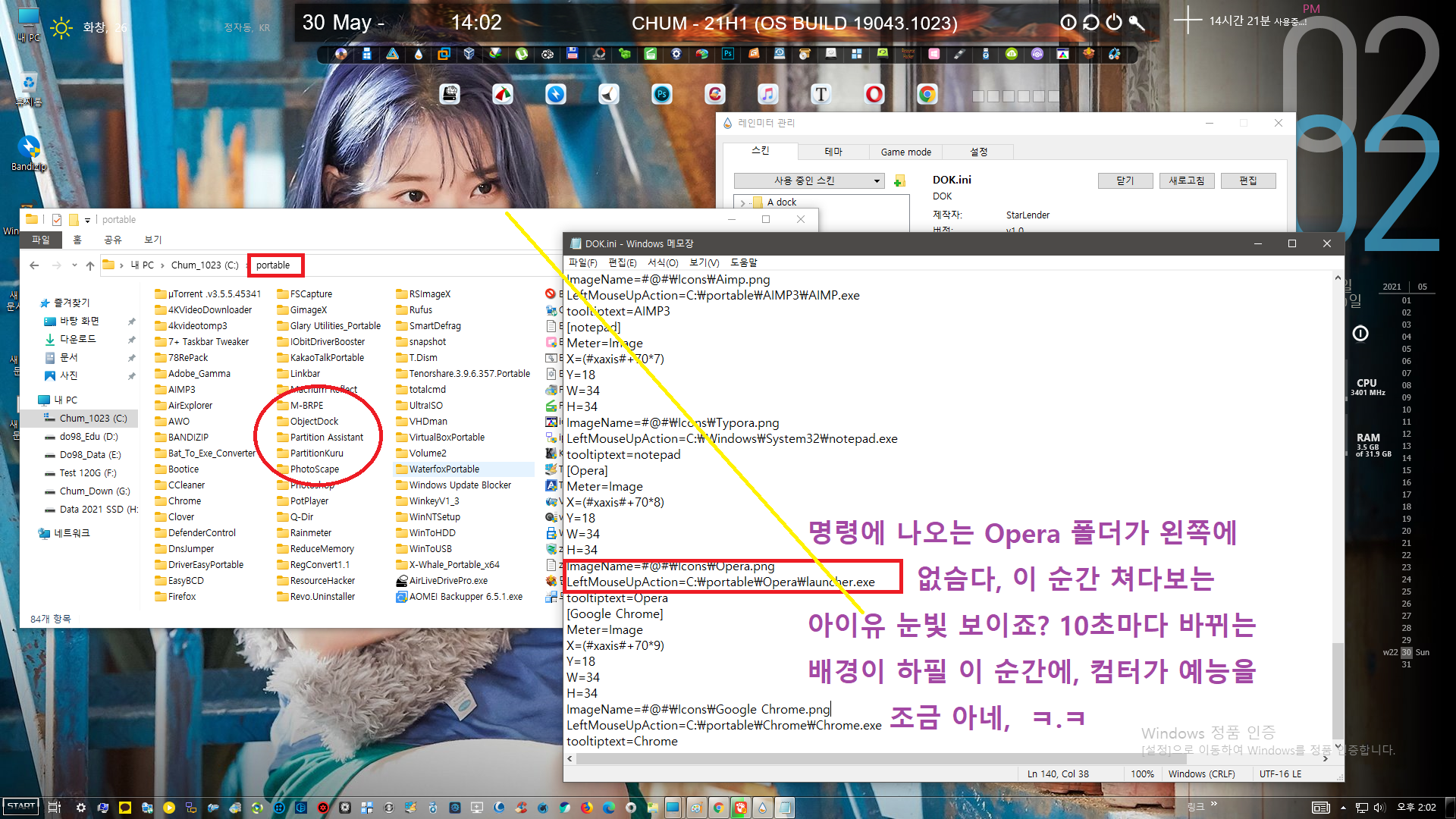
Task: Click the green plus add-skin icon in Rainmeter
Action: (899, 181)
